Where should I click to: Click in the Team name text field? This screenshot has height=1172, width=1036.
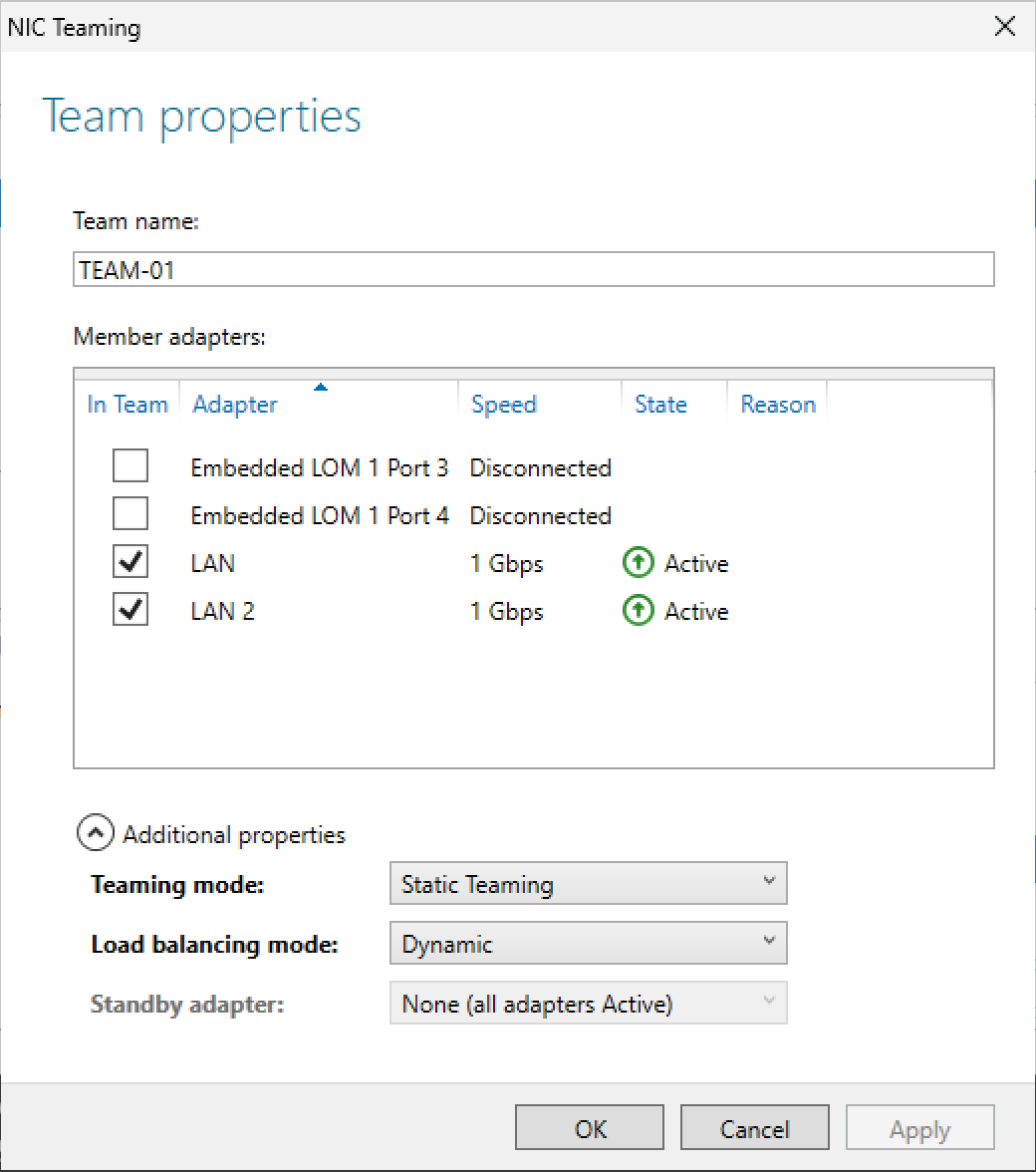pyautogui.click(x=533, y=269)
